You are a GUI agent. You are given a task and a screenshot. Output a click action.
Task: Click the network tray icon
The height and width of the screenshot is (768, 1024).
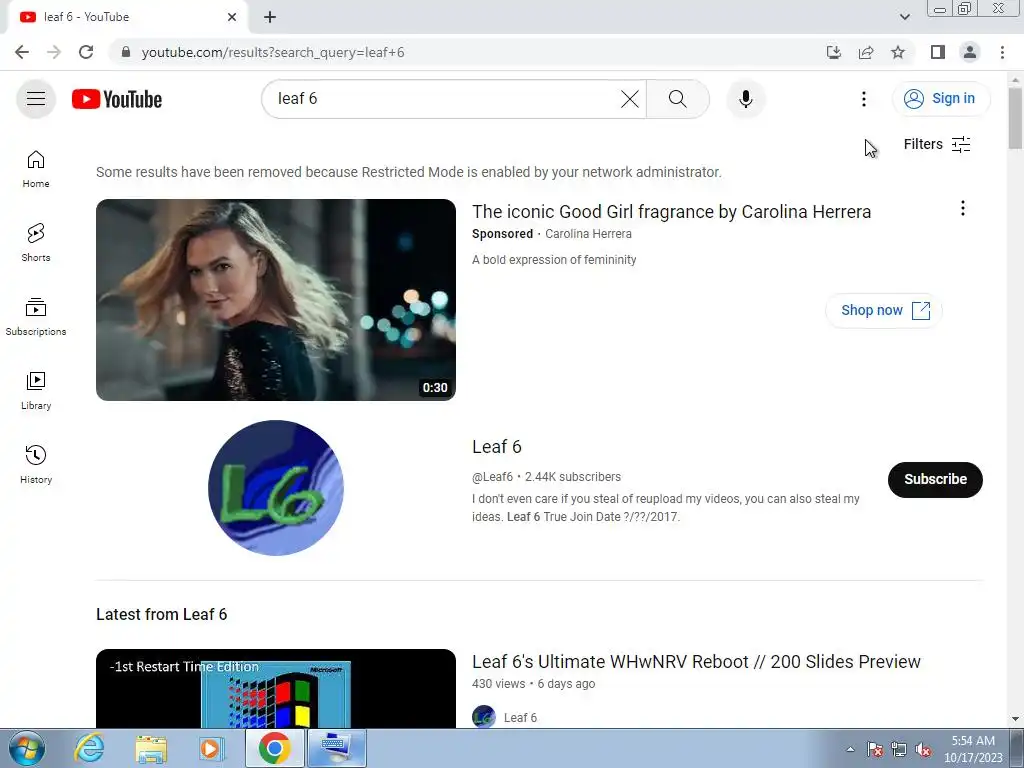point(899,749)
